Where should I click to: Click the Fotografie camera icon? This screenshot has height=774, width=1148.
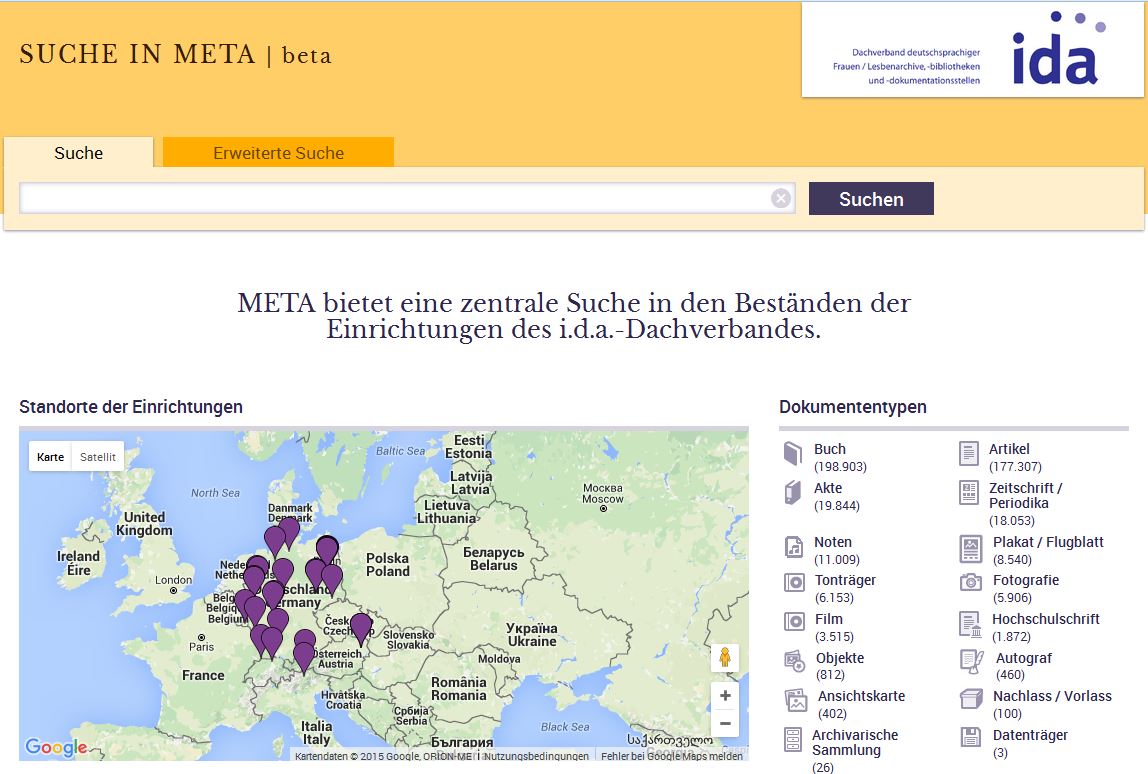tap(970, 582)
